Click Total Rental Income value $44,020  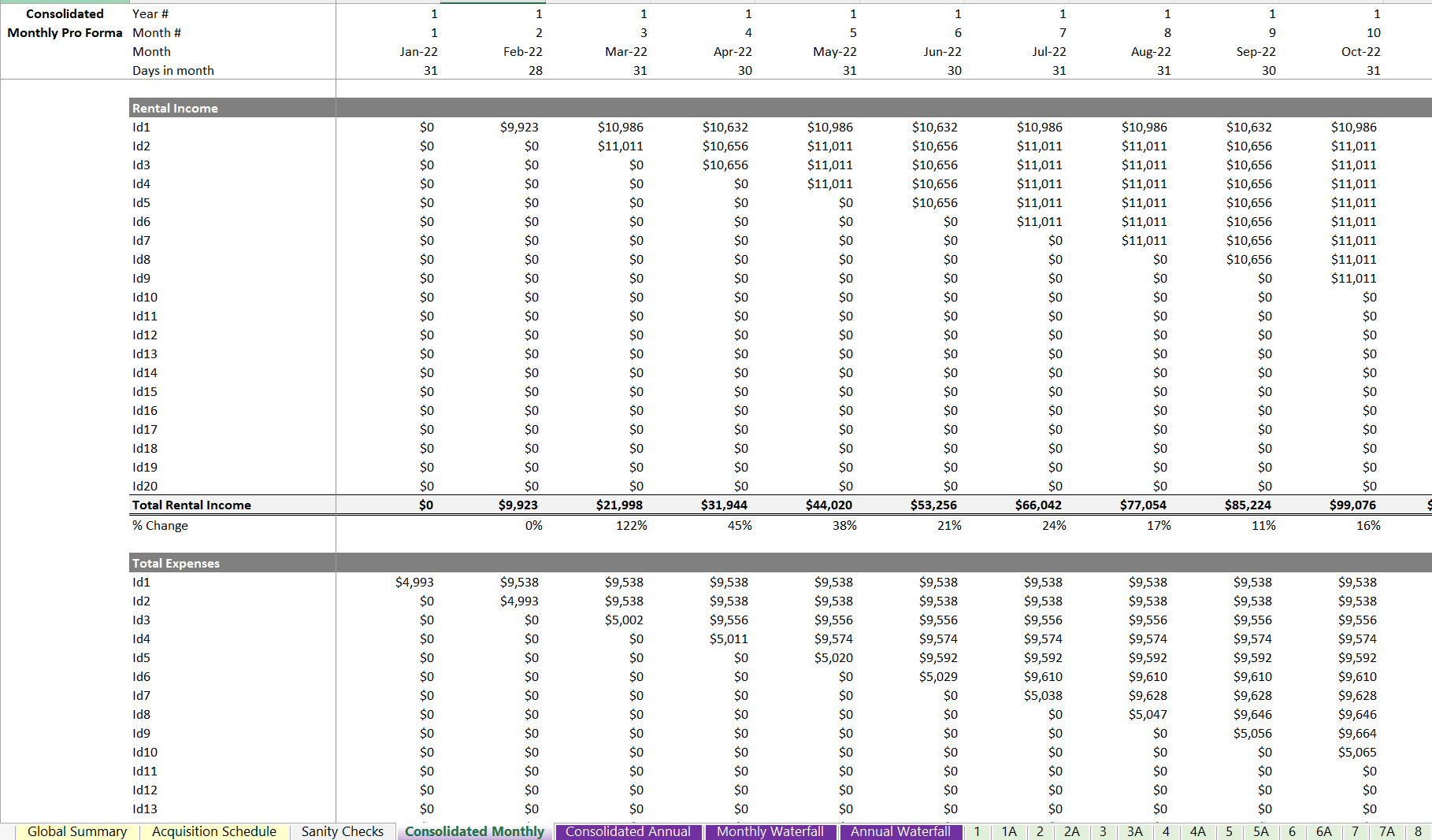tap(829, 505)
